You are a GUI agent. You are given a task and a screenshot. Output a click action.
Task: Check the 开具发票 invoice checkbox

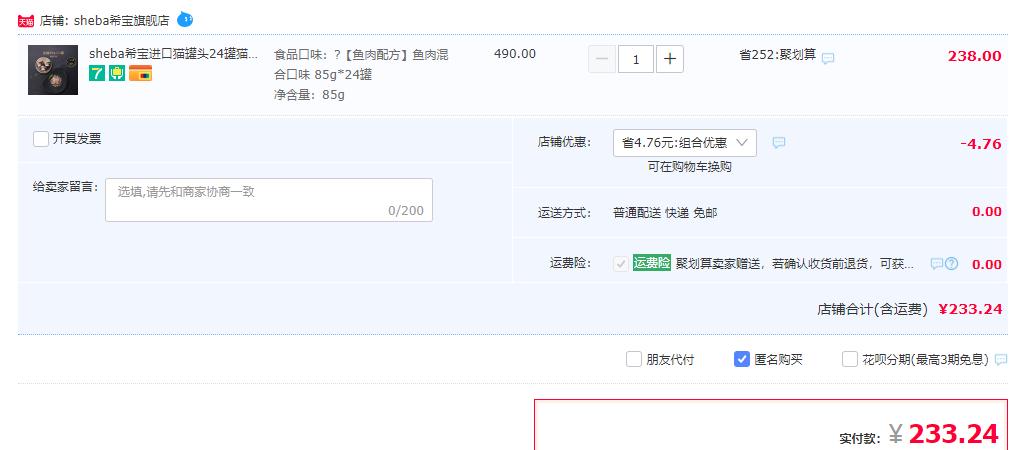click(41, 139)
